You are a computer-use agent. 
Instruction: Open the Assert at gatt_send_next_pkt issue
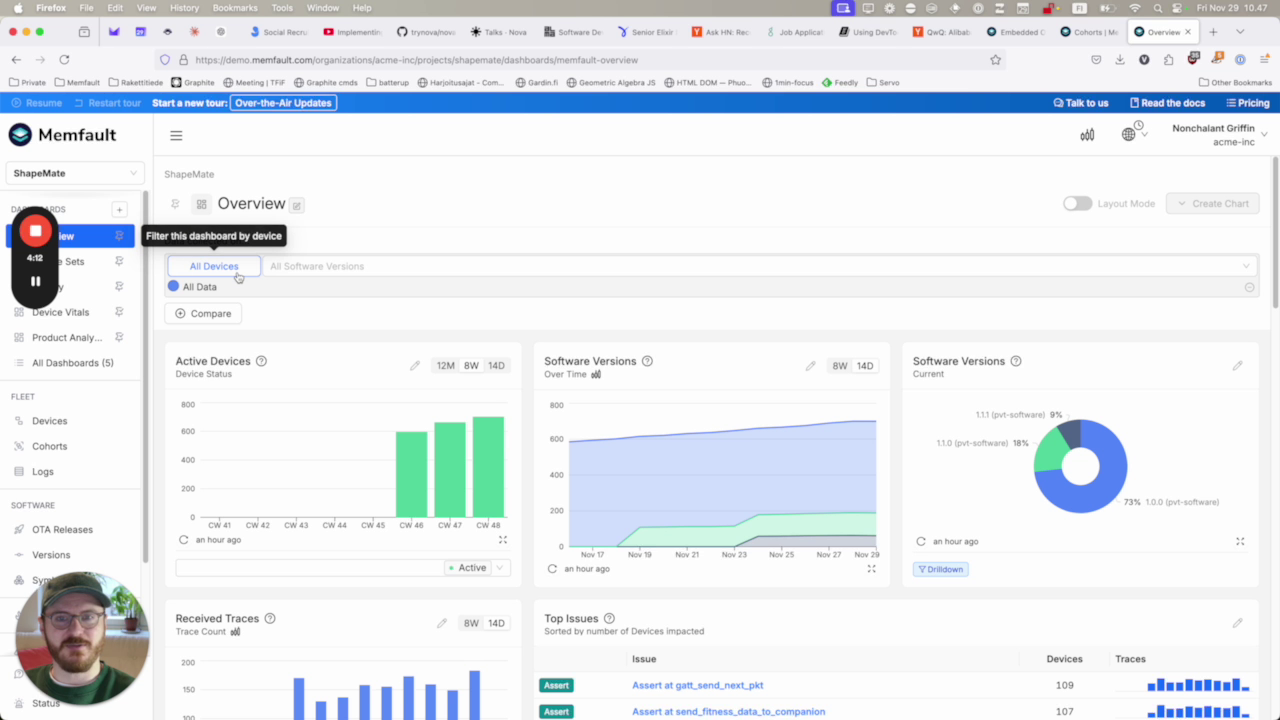(697, 686)
